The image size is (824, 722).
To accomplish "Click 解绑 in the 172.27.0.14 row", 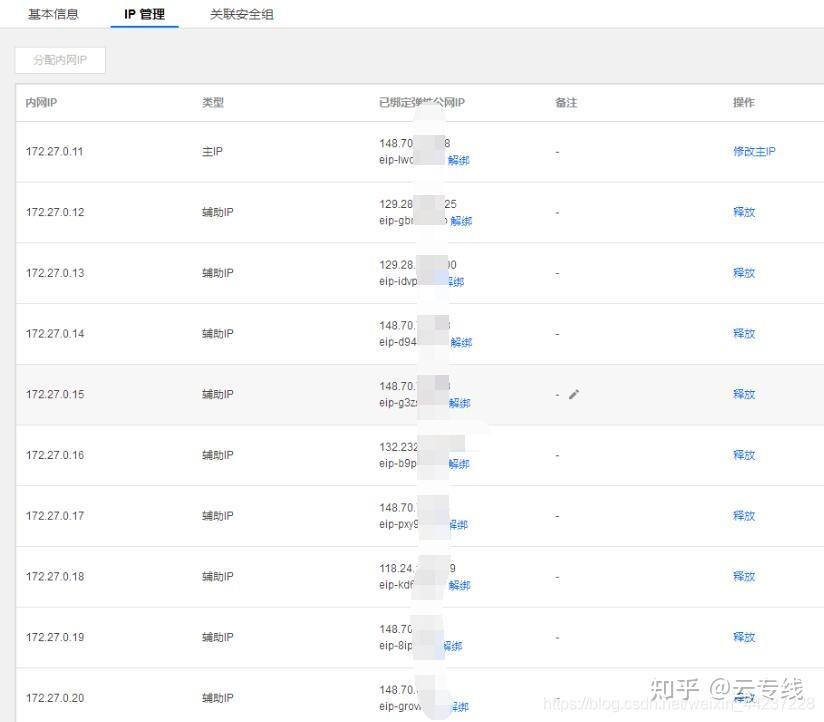I will (x=461, y=342).
